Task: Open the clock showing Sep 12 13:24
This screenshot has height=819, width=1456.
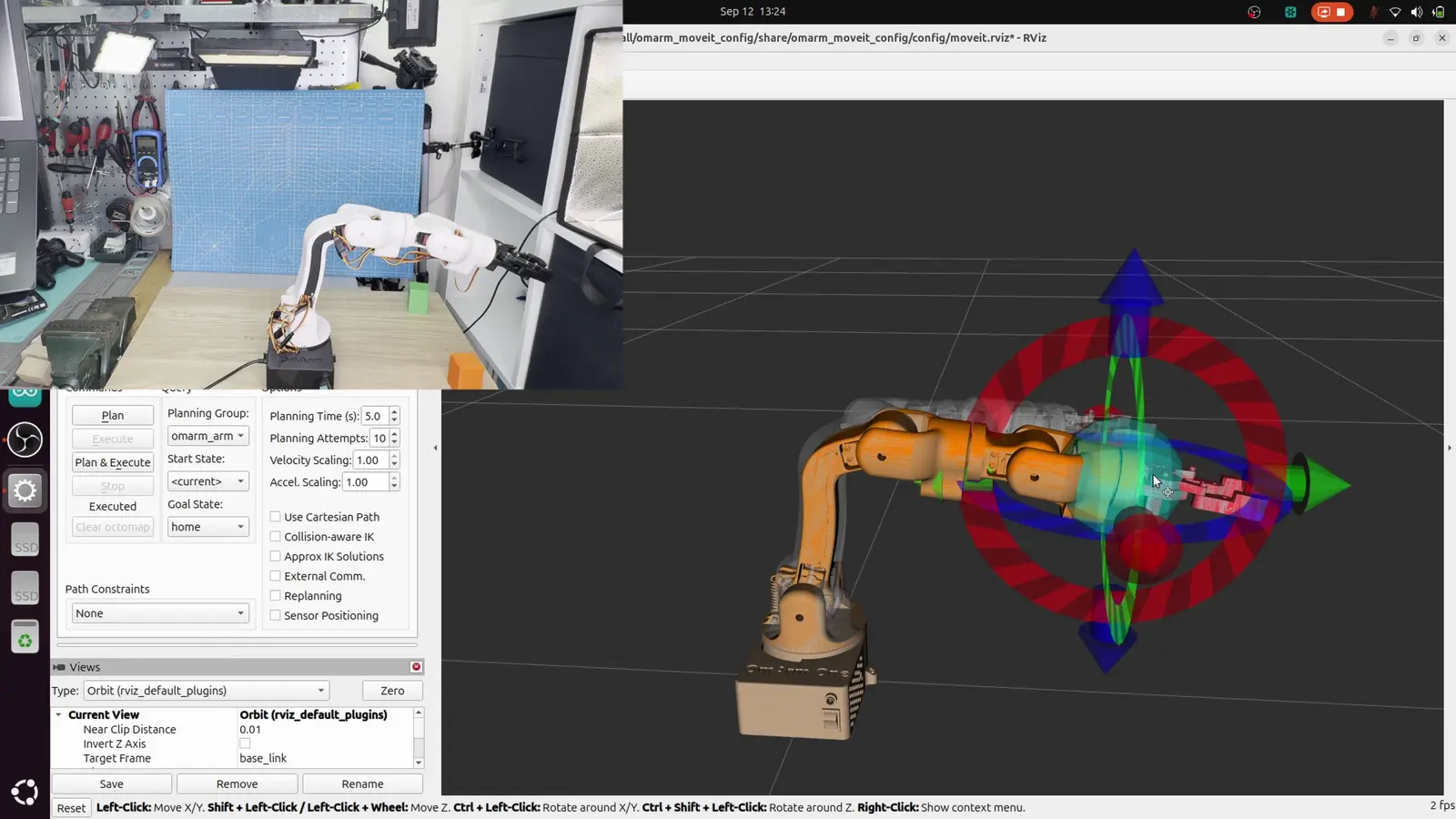Action: [x=753, y=12]
